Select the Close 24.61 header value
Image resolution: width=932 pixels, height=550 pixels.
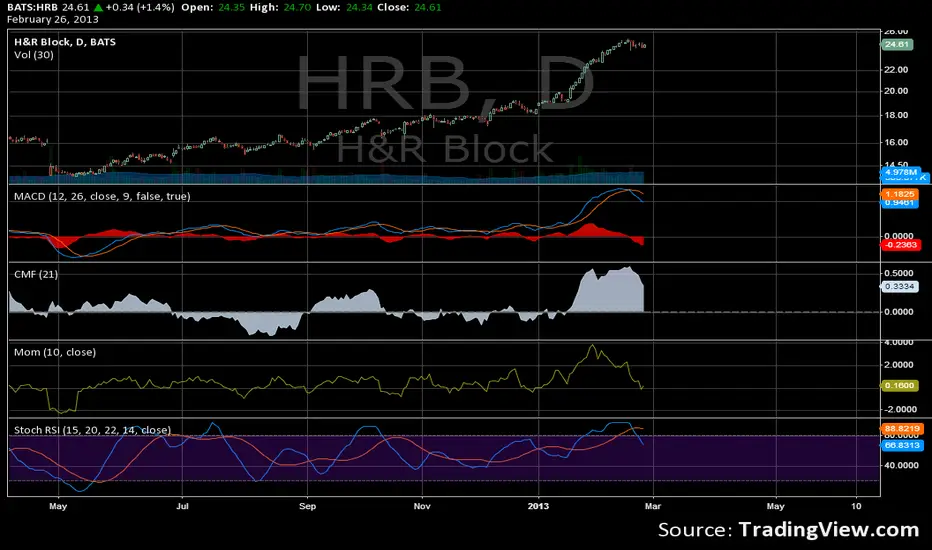[427, 7]
